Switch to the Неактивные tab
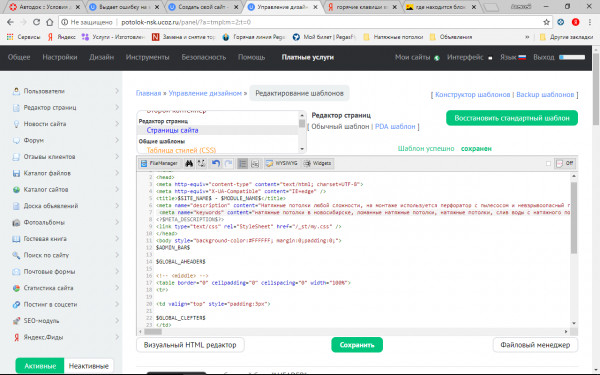 click(x=89, y=366)
